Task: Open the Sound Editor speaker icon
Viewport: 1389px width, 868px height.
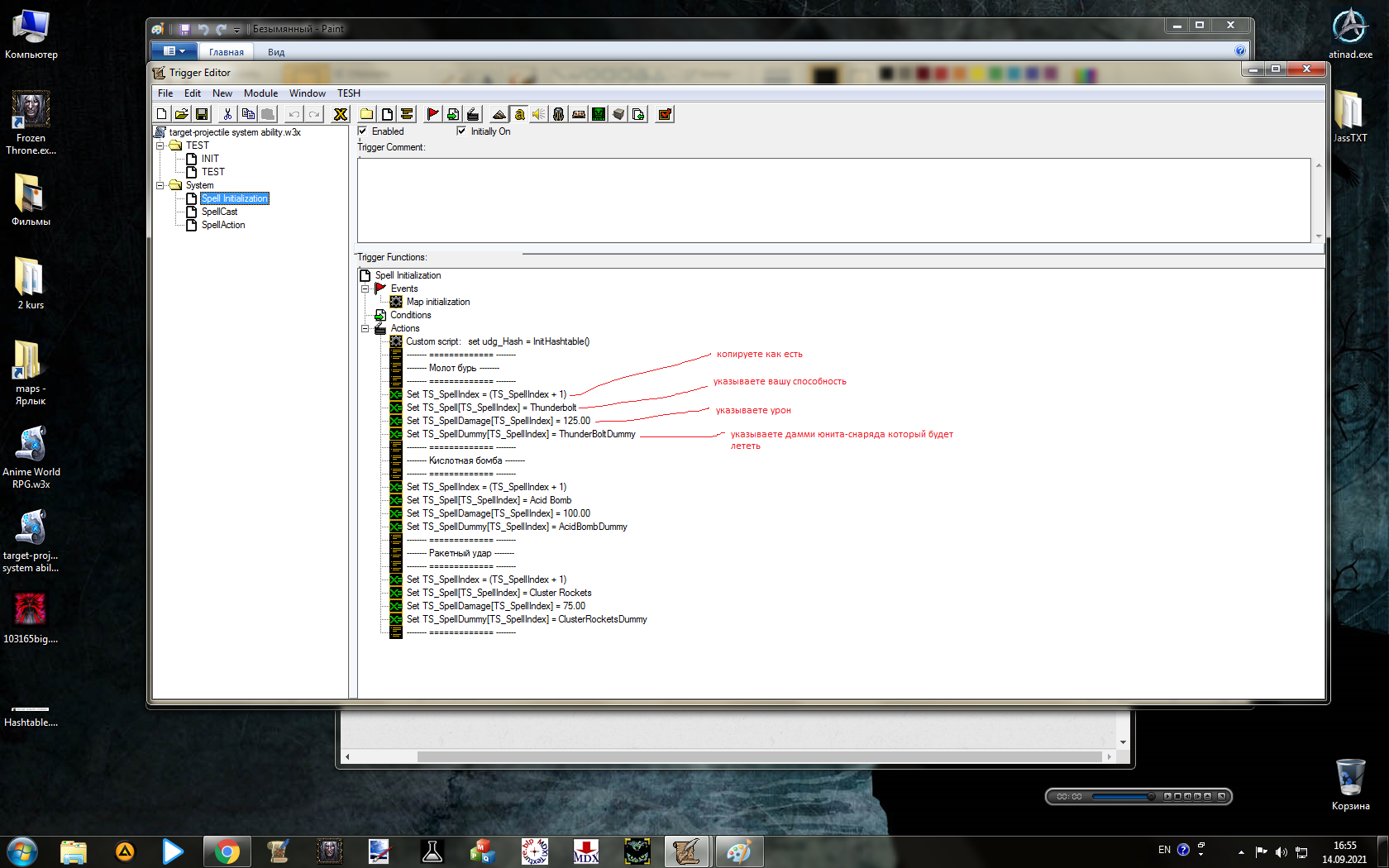Action: (538, 114)
